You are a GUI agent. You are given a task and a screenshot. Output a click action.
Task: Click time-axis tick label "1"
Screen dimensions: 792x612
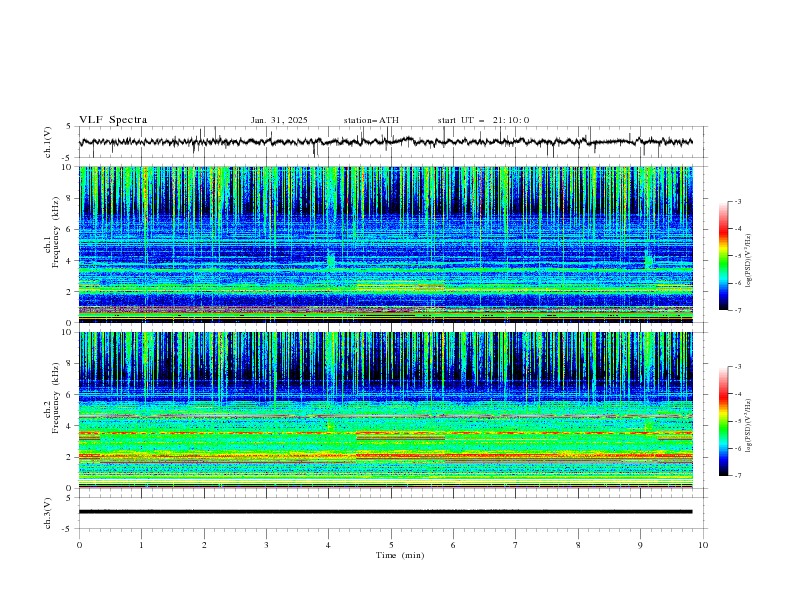pyautogui.click(x=141, y=545)
